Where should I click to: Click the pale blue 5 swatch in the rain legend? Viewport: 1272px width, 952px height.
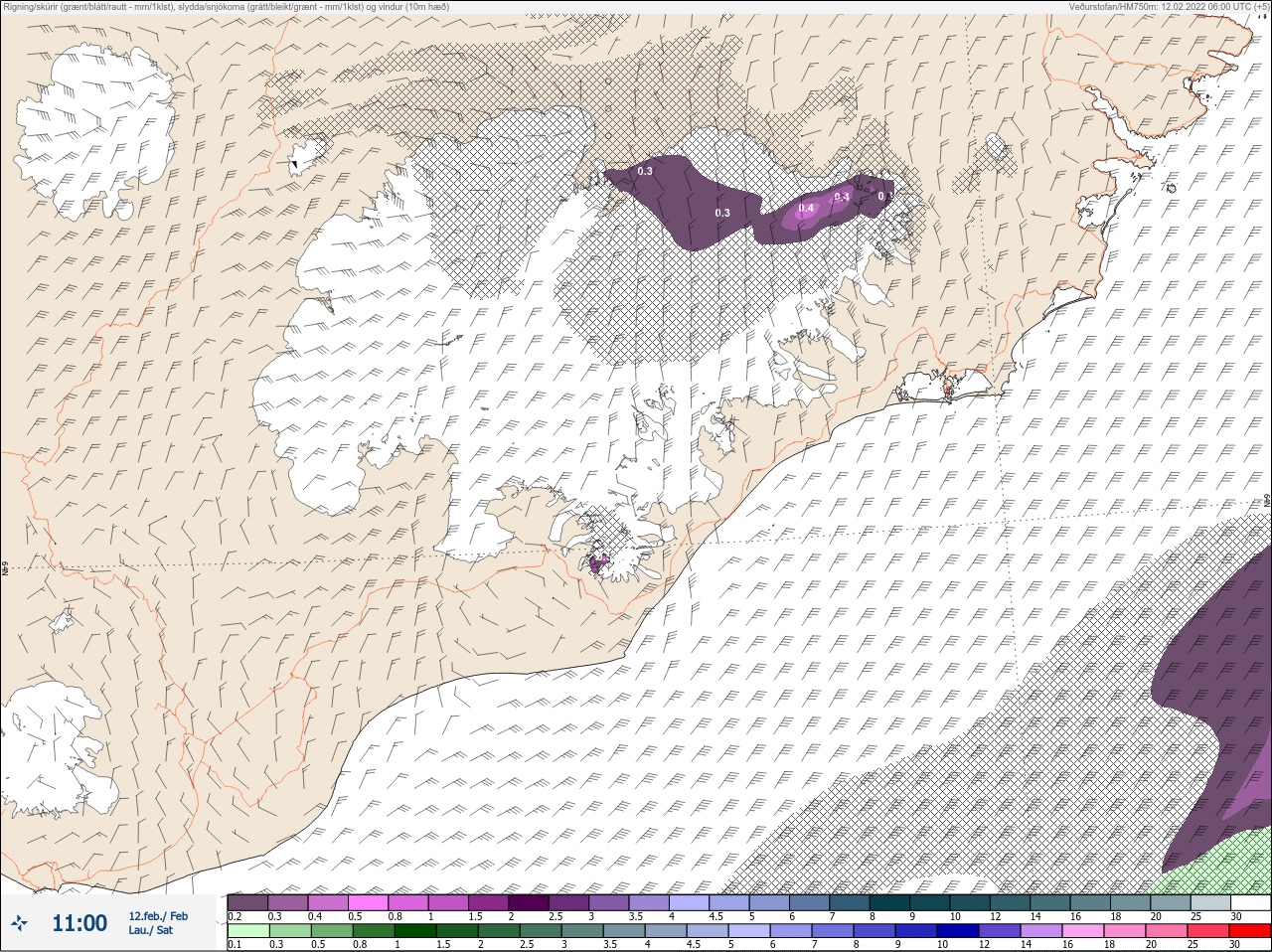coord(749,932)
